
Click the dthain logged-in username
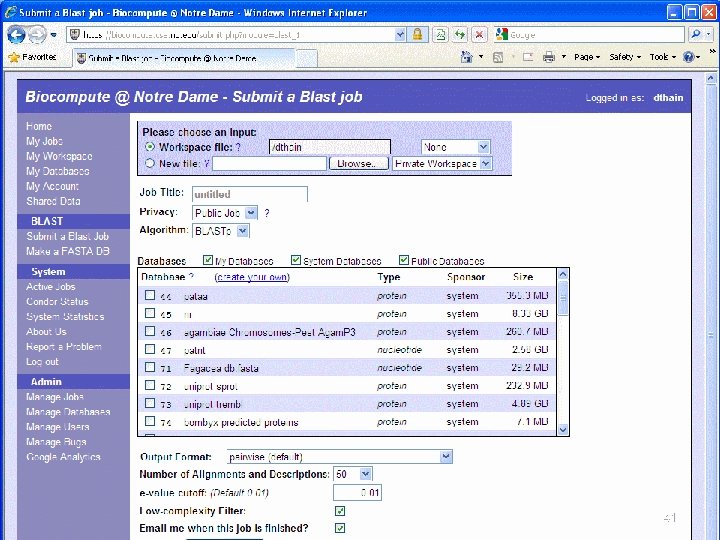(668, 97)
